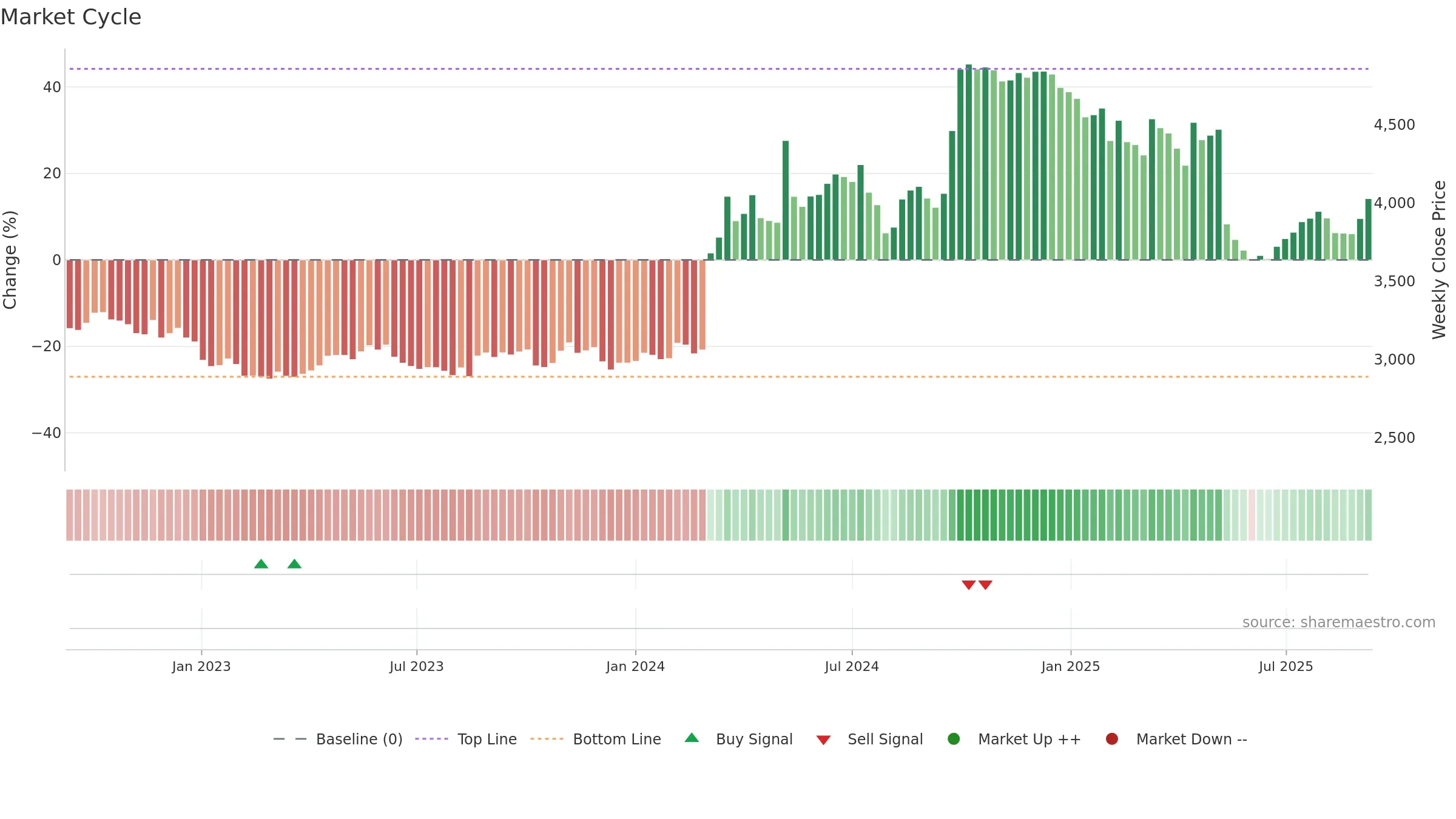Select the second red sell signal marker
This screenshot has width=1456, height=819.
pos(985,585)
